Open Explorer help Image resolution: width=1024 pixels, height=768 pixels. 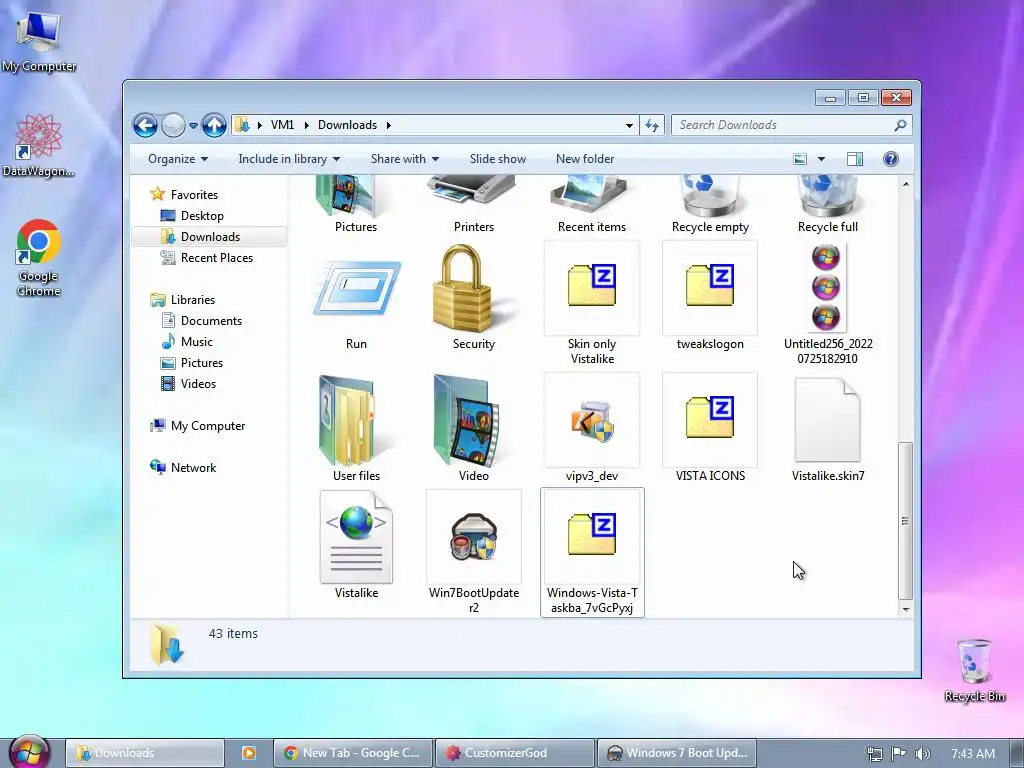(891, 159)
